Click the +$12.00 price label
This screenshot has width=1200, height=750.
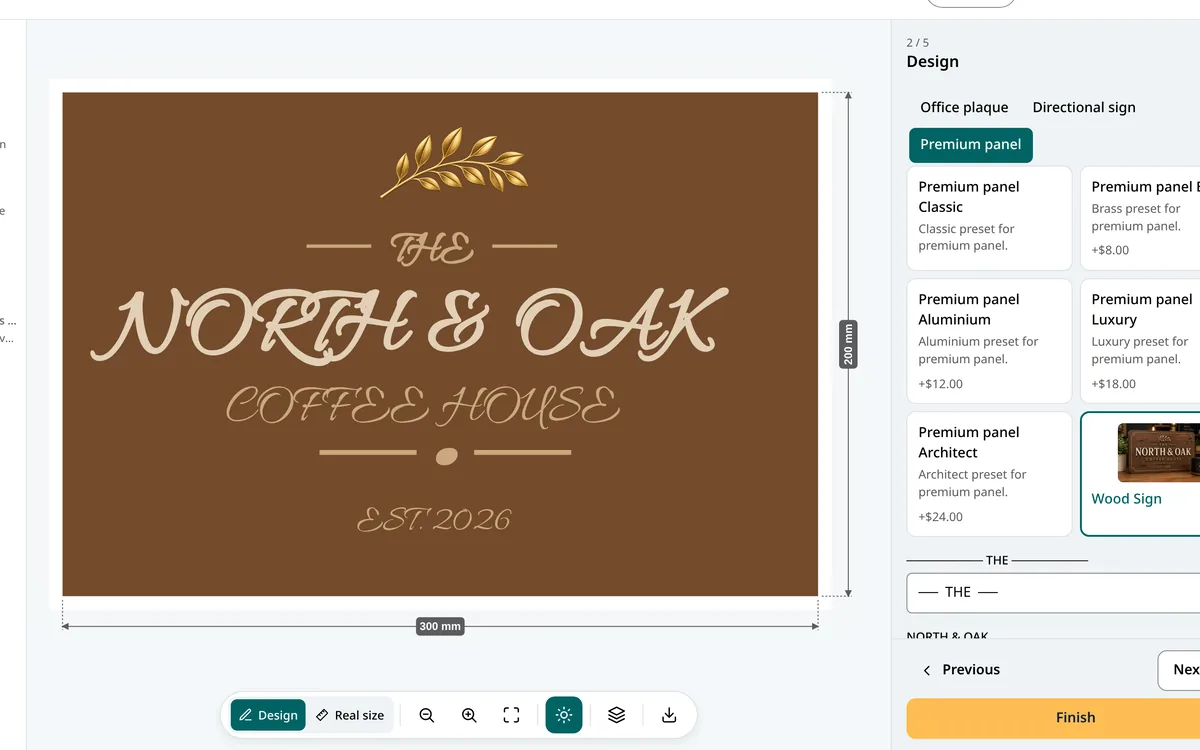941,384
